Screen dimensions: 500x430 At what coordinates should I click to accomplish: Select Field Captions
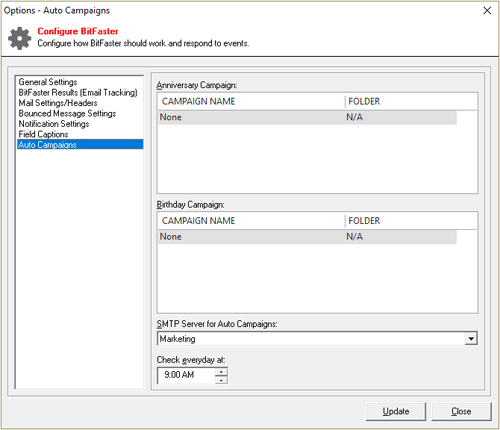pos(43,134)
